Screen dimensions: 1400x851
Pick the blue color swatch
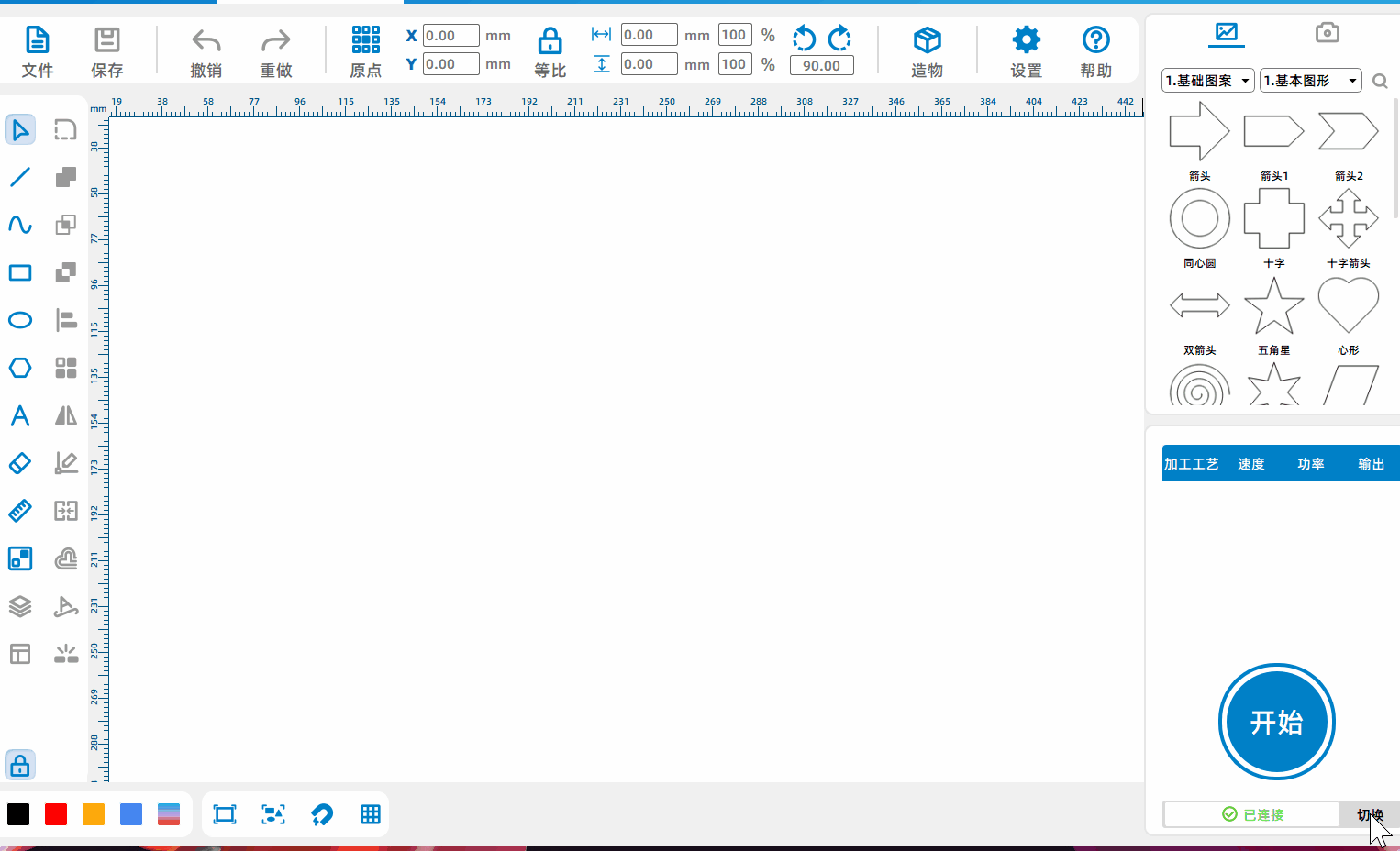131,814
